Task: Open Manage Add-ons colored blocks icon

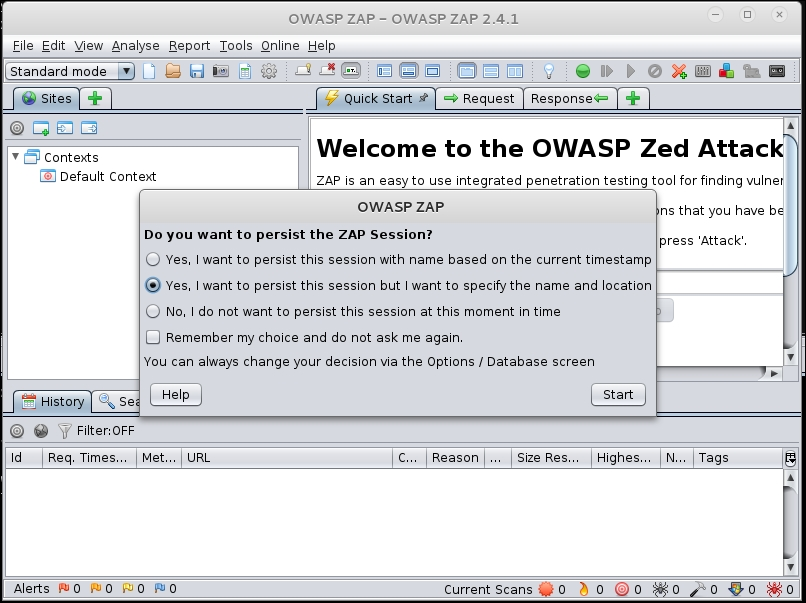Action: click(726, 71)
